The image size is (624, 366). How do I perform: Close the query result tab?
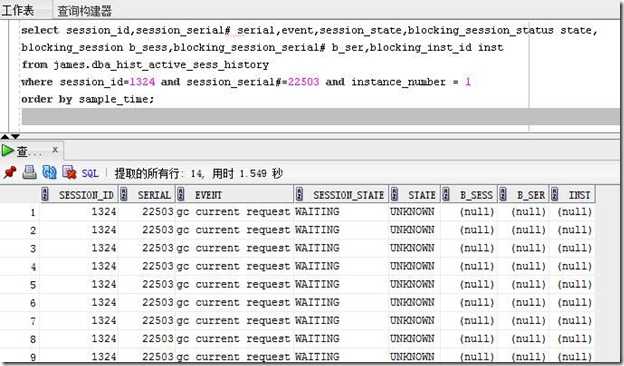coord(55,150)
